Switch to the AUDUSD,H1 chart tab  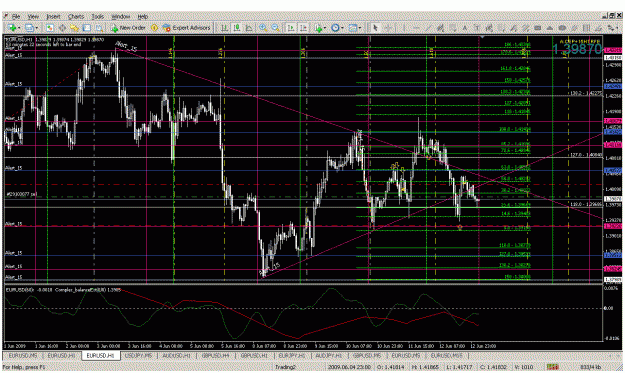(176, 355)
